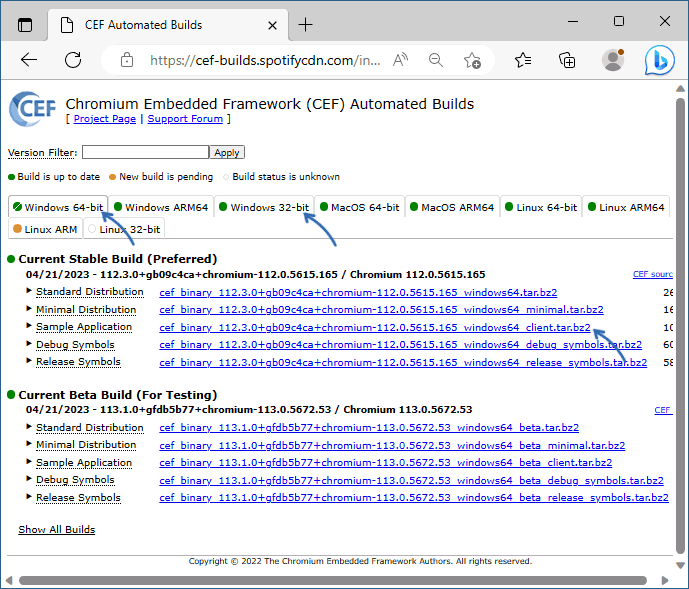This screenshot has height=589, width=689.
Task: Switch to the Linux 64-bit tab
Action: (x=541, y=207)
